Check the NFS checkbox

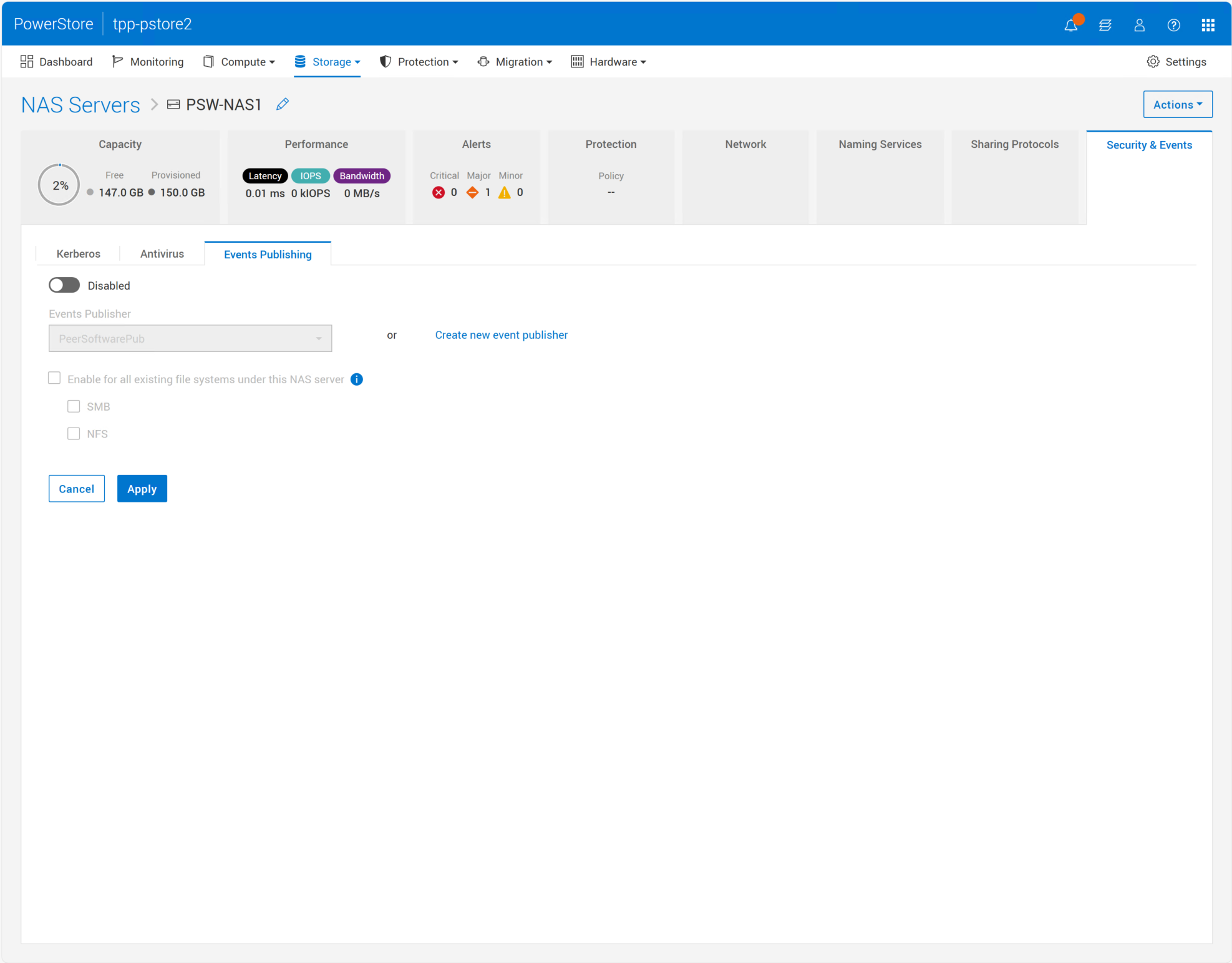[x=74, y=434]
